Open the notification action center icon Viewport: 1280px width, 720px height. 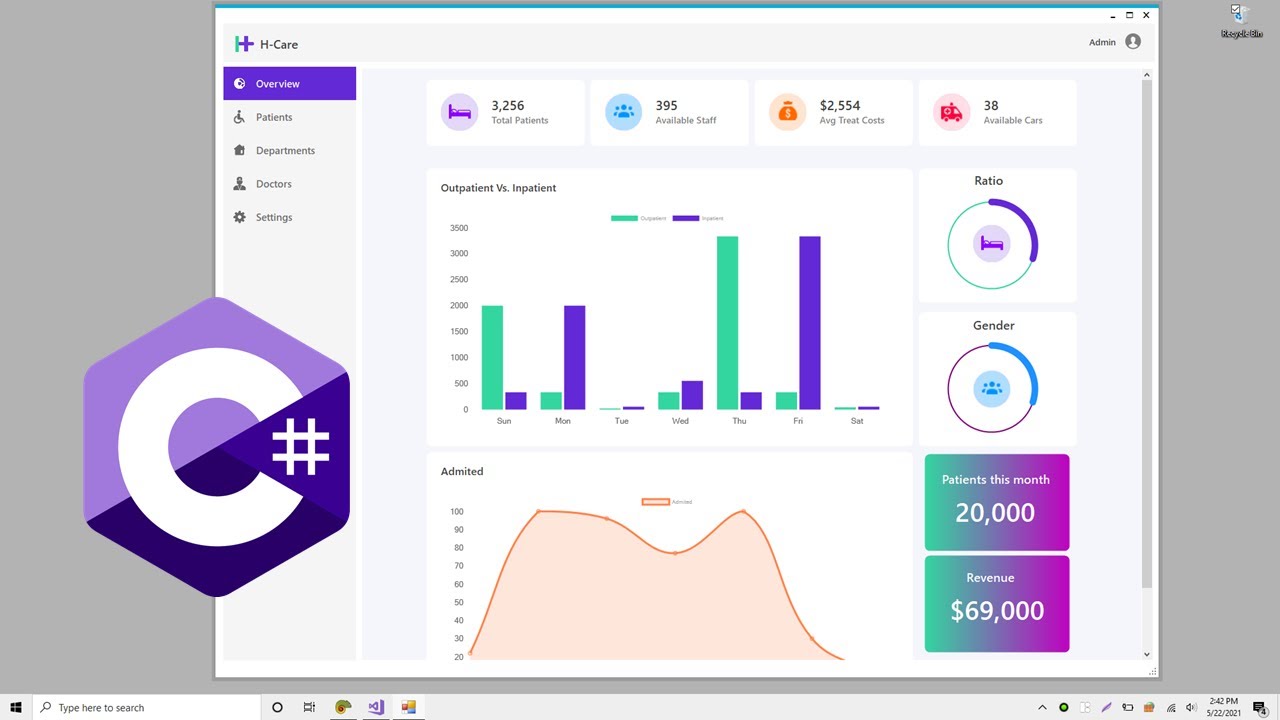pos(1260,708)
